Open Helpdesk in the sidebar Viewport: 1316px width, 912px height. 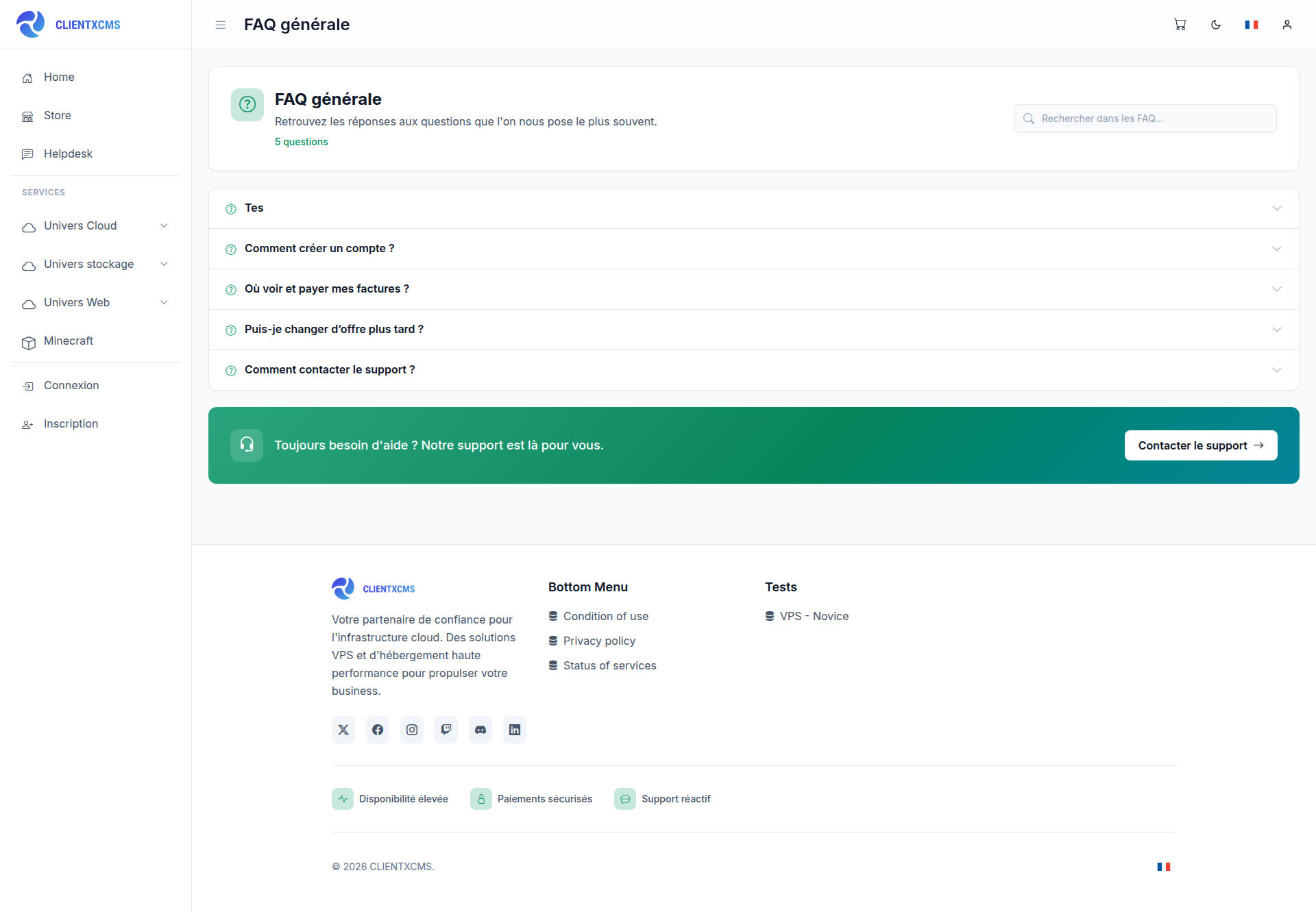95,154
